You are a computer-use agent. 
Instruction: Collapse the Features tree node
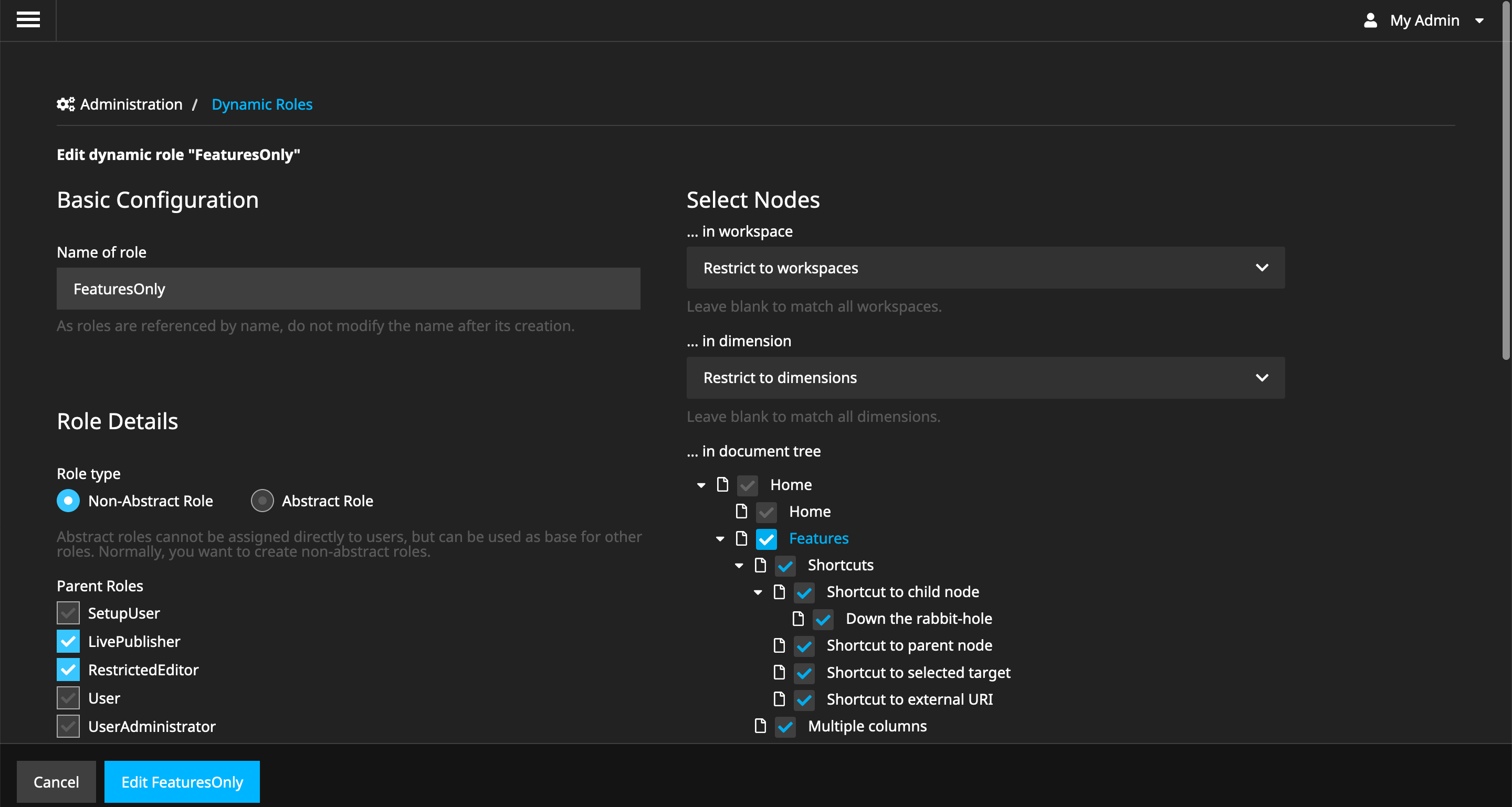click(720, 538)
